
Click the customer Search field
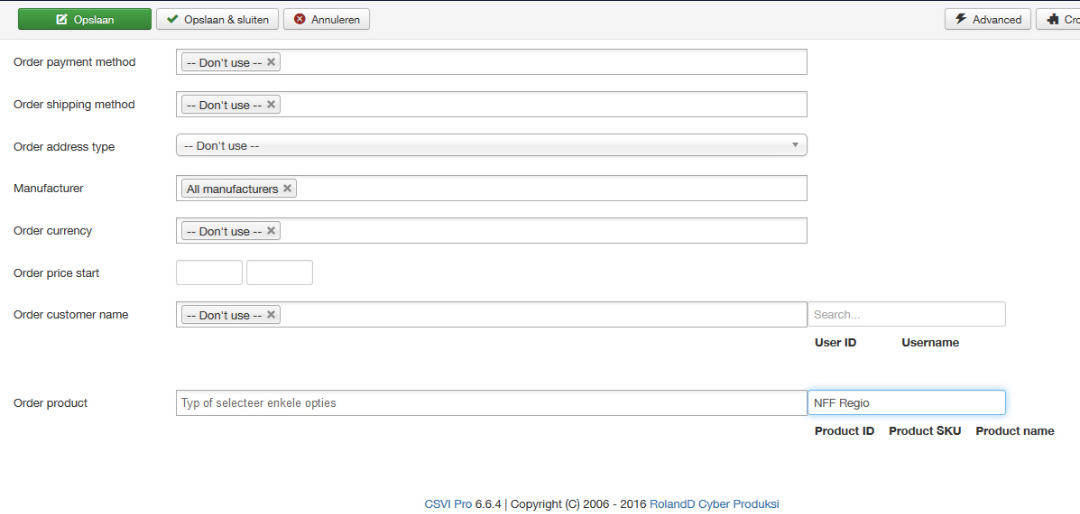pos(906,314)
